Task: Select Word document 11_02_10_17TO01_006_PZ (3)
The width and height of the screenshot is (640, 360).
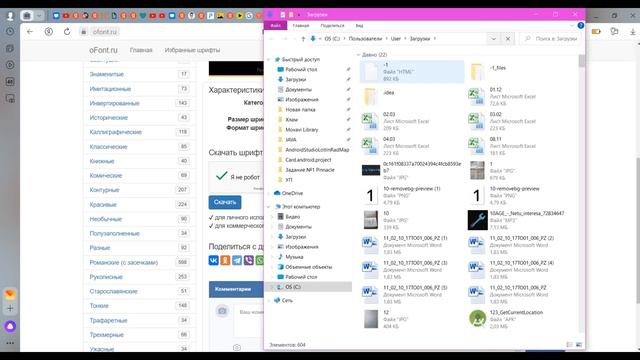Action: point(412,270)
